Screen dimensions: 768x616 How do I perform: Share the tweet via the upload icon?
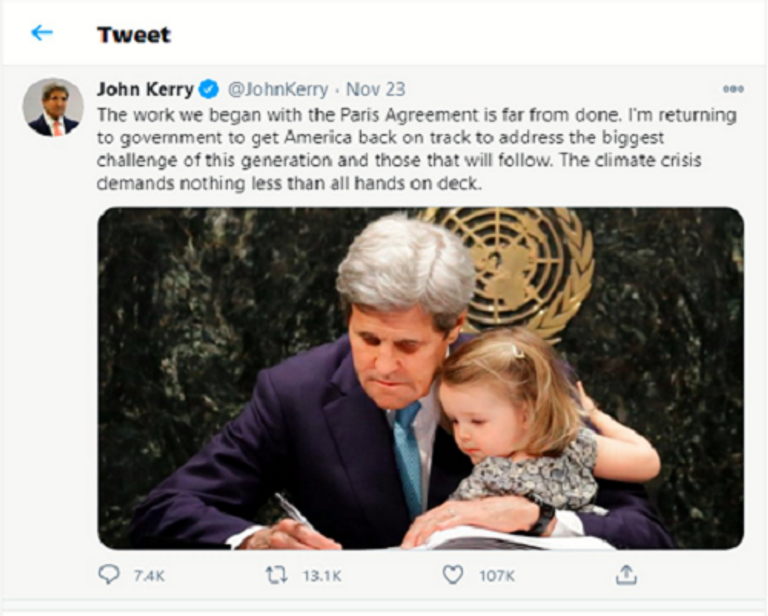(x=626, y=575)
